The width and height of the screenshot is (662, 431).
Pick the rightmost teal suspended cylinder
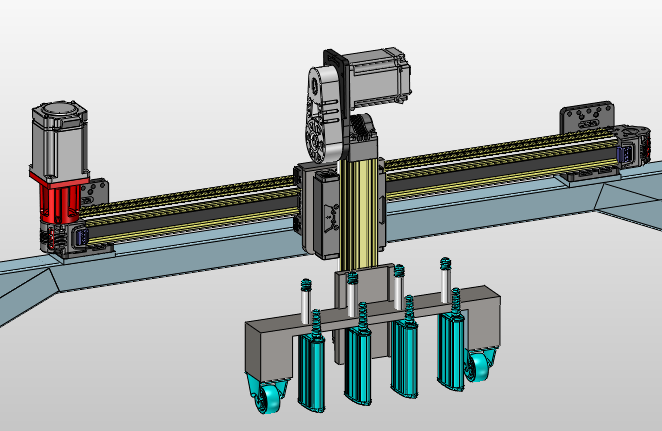coord(451,352)
